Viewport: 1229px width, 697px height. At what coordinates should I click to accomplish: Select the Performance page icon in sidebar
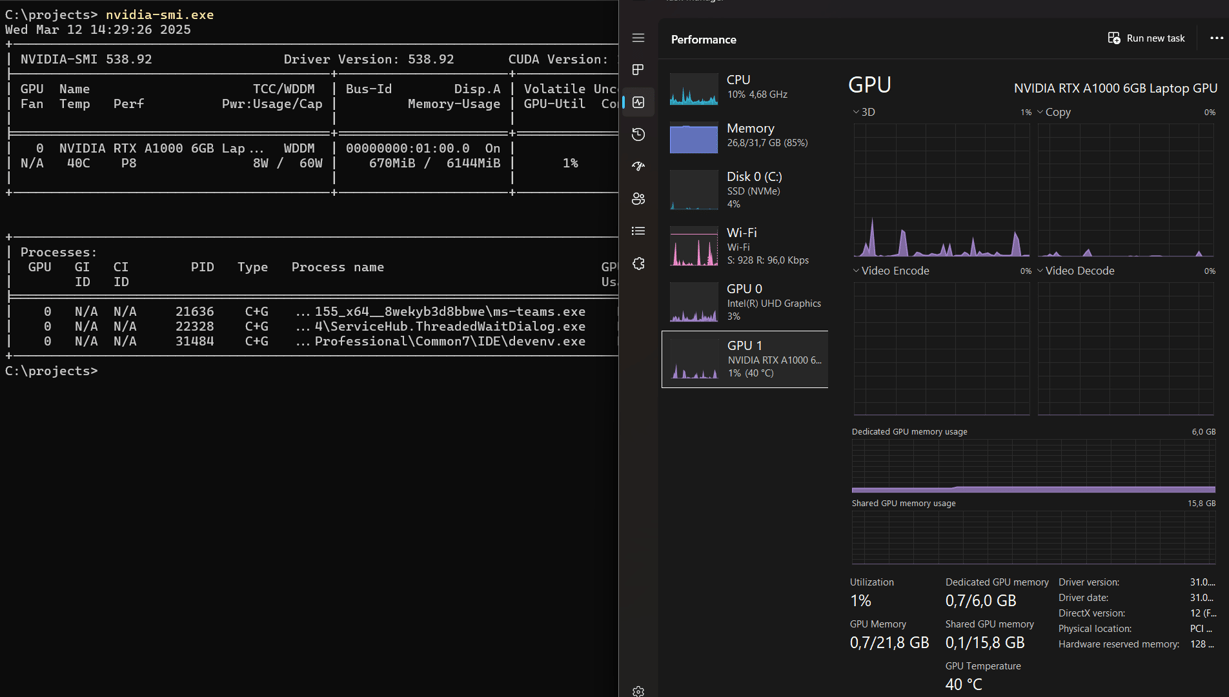(x=638, y=102)
